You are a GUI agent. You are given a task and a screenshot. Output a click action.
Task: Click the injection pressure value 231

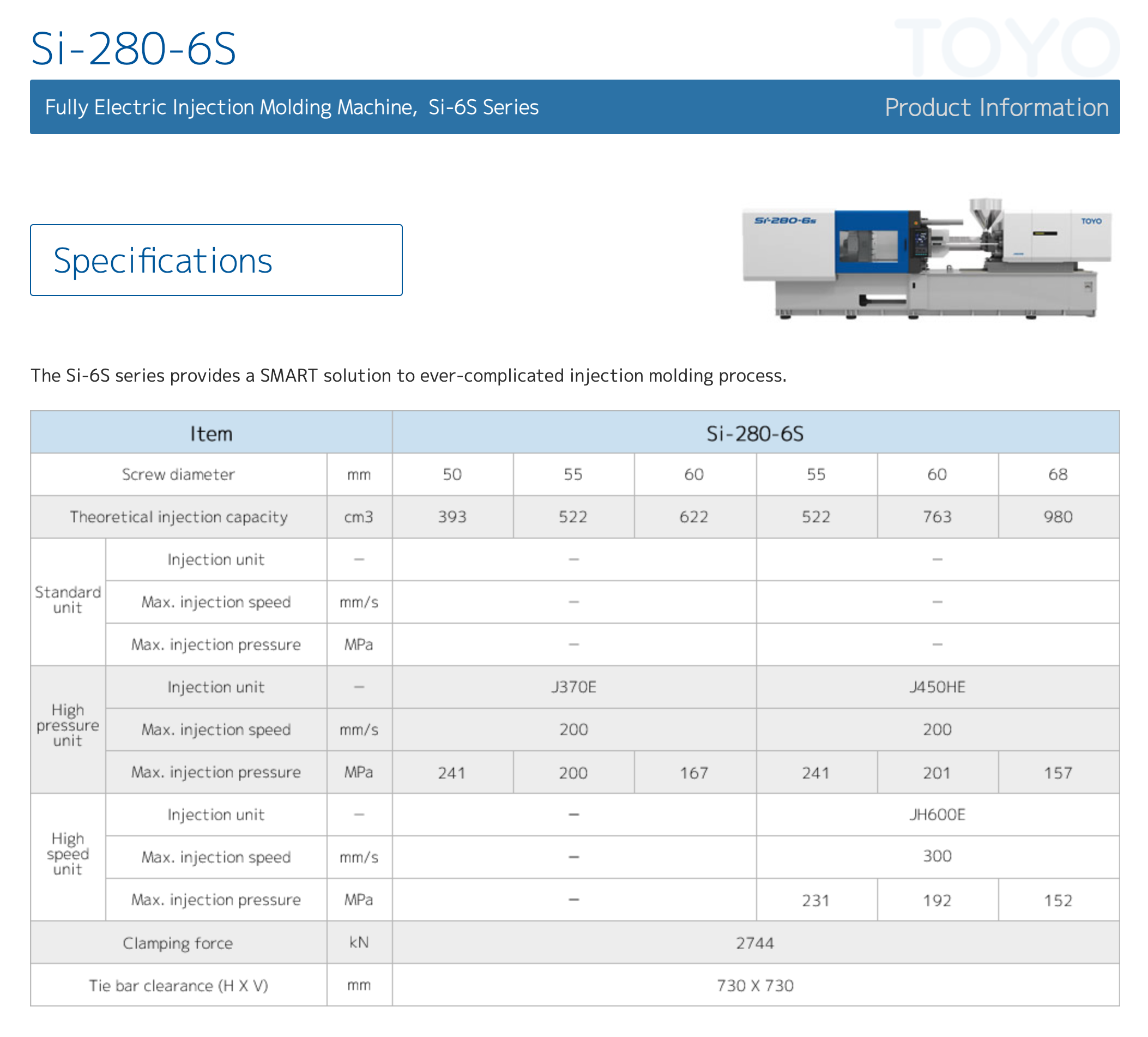(815, 901)
